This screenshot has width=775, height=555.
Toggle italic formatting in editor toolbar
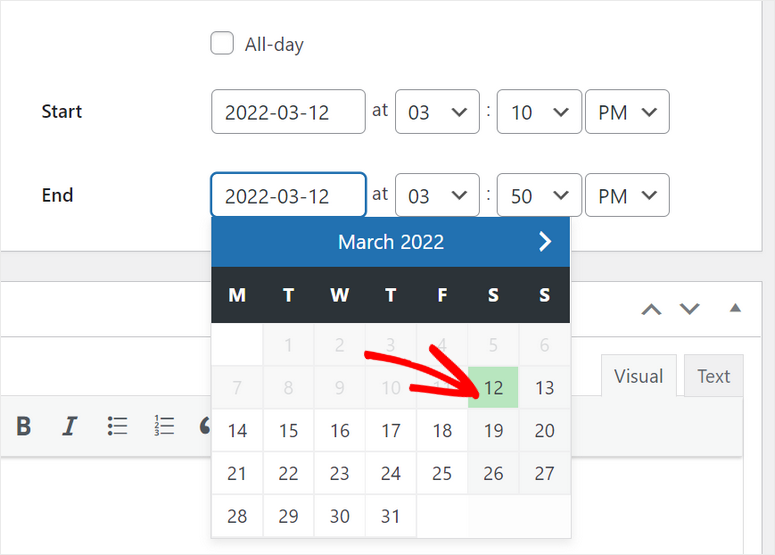pos(69,427)
